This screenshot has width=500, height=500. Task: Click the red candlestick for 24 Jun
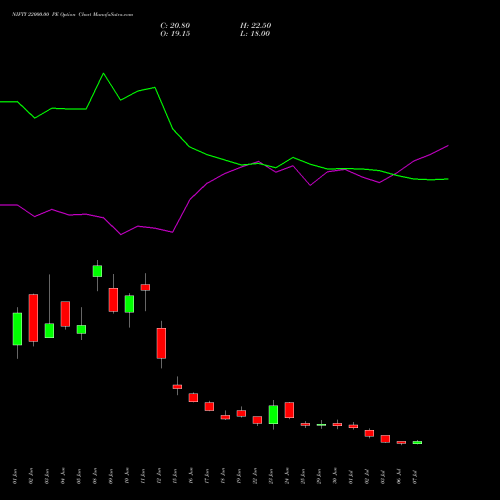(289, 410)
